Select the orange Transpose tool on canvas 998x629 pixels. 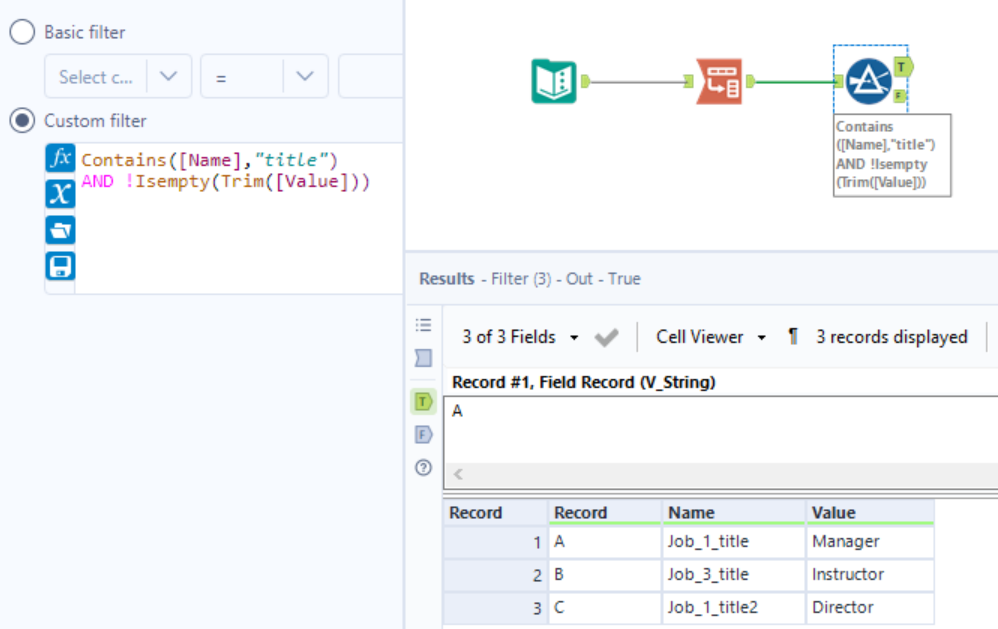point(719,82)
